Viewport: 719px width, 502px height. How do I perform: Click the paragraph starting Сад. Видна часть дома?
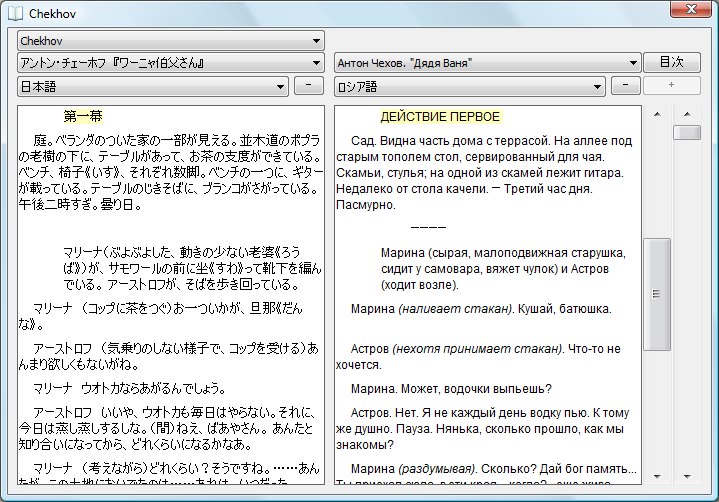click(484, 172)
